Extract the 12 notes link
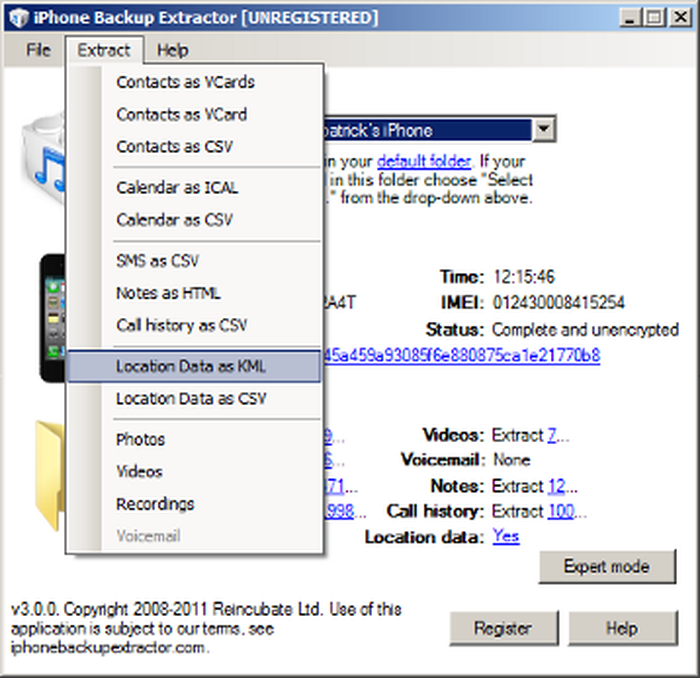This screenshot has width=700, height=678. tap(556, 486)
